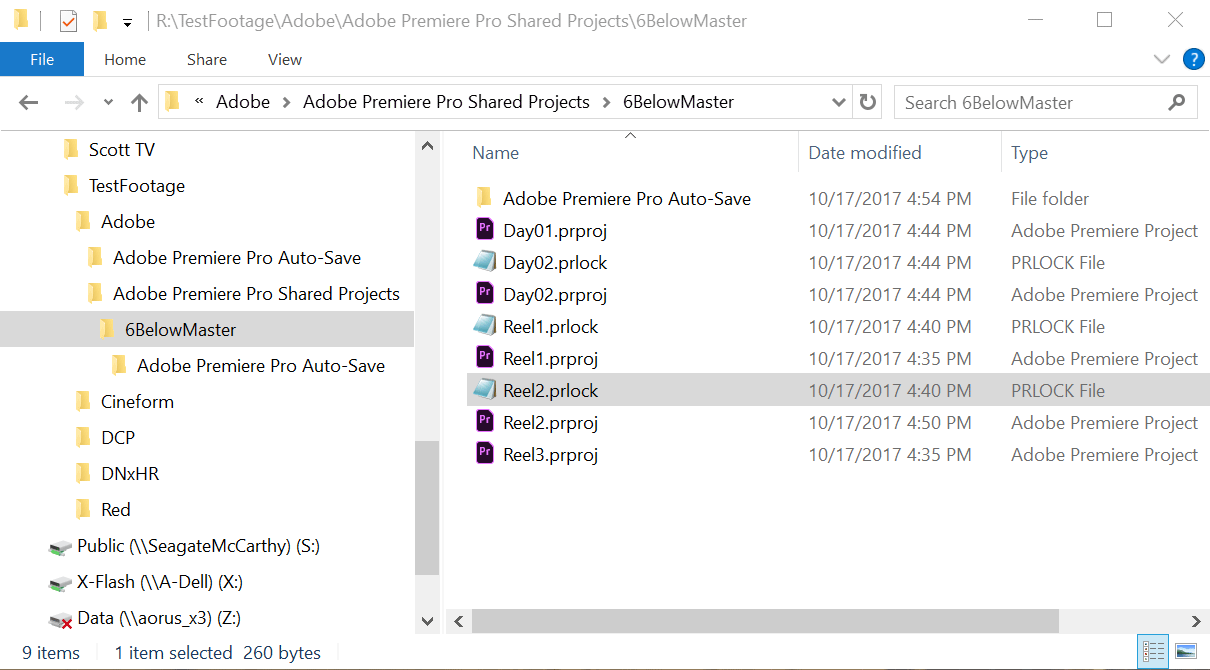Click the Reel3.prproj Premiere project icon

point(485,454)
